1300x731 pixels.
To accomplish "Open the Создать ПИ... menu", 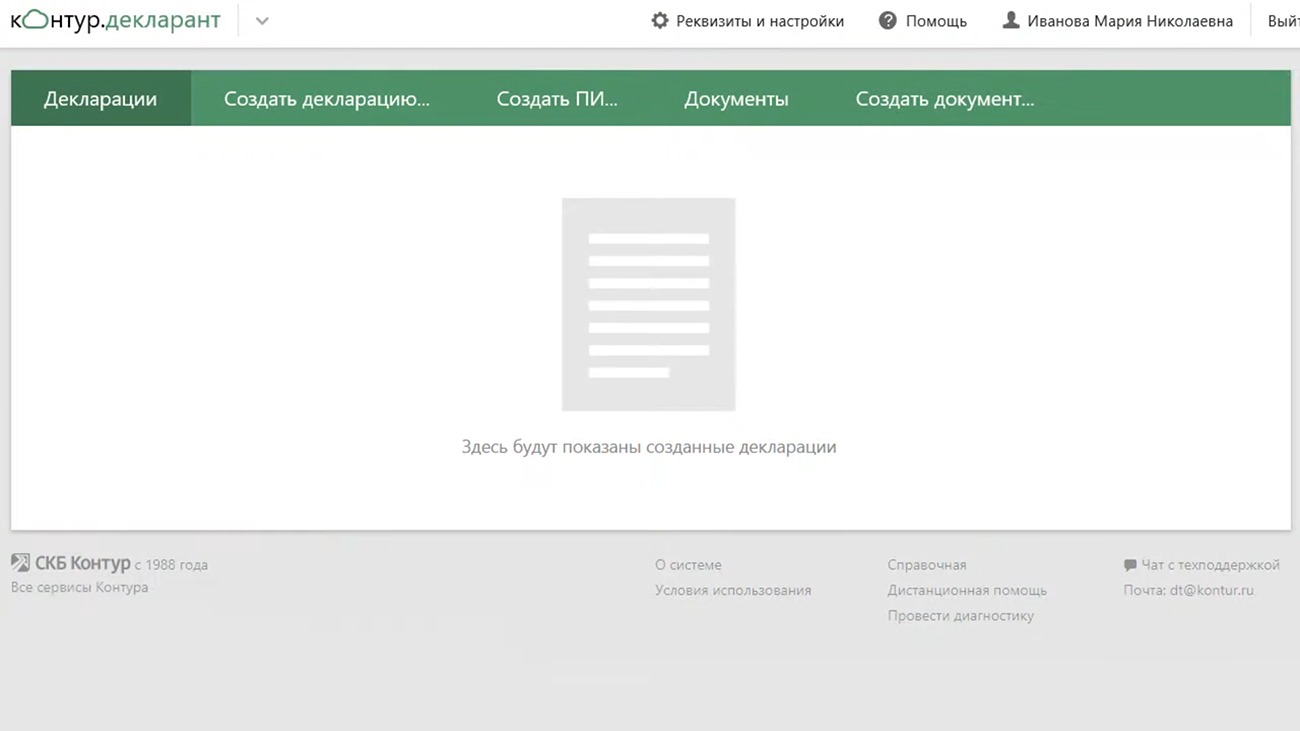I will 557,99.
